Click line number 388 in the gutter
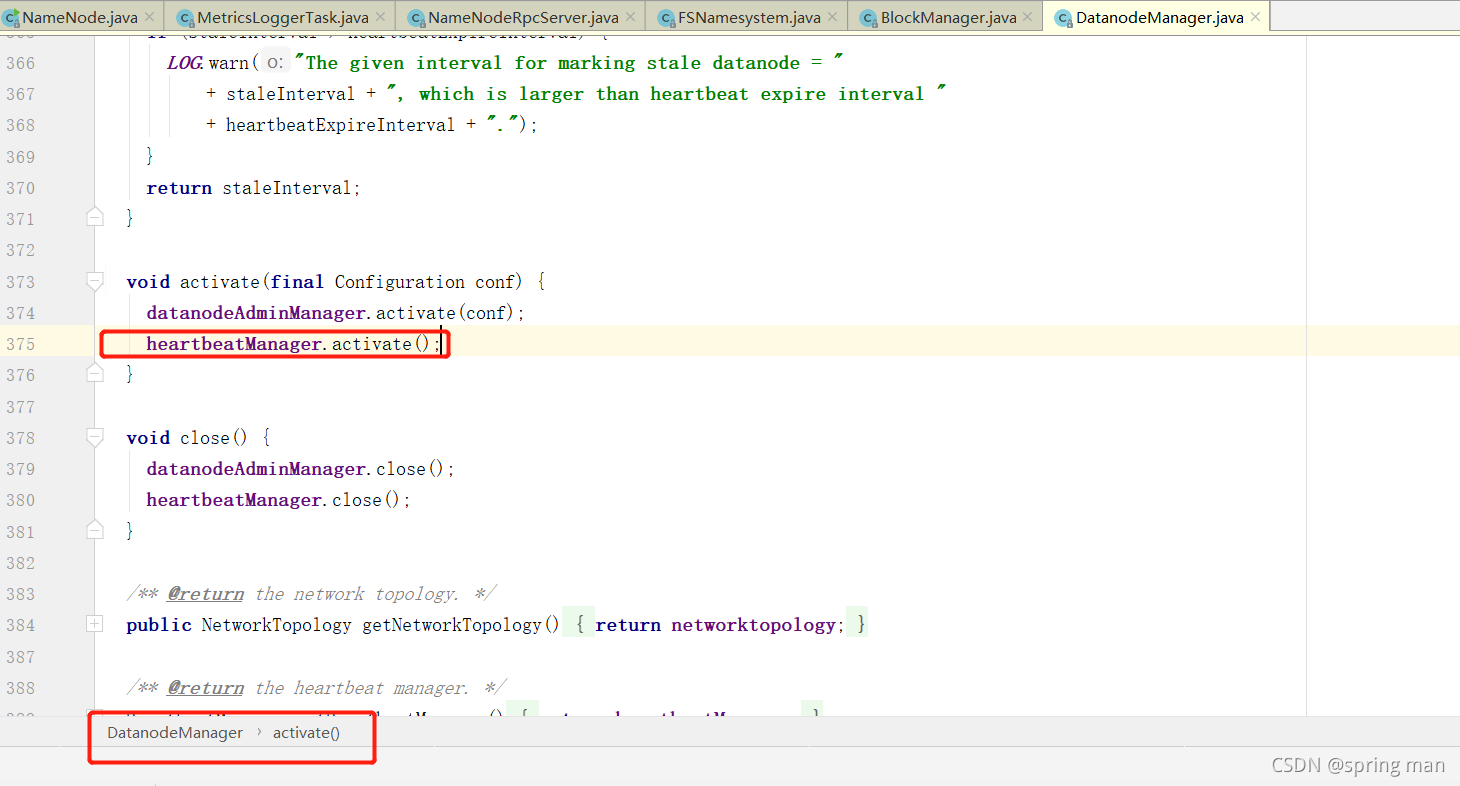The image size is (1460, 786). [x=20, y=688]
